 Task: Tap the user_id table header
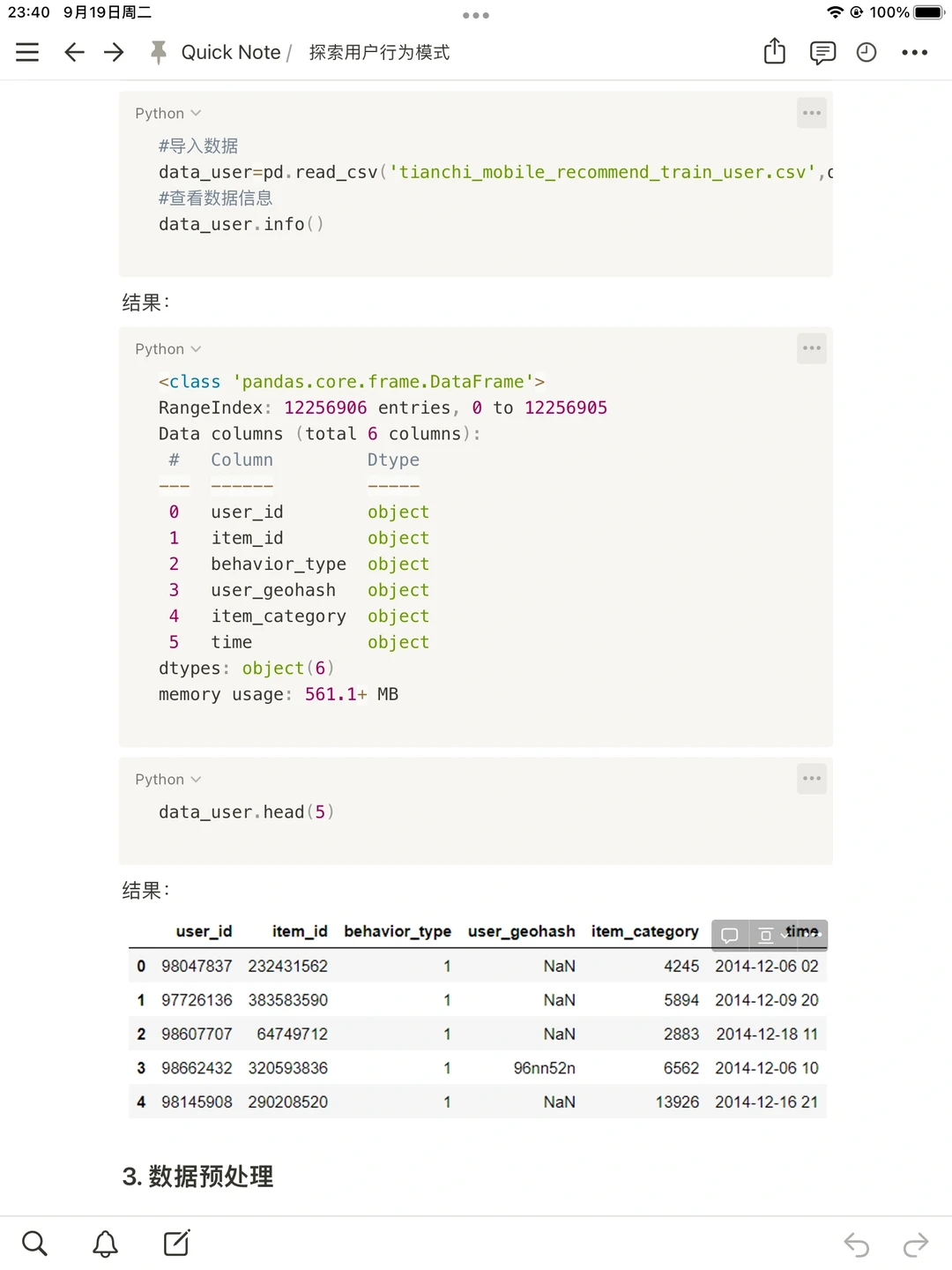(204, 931)
